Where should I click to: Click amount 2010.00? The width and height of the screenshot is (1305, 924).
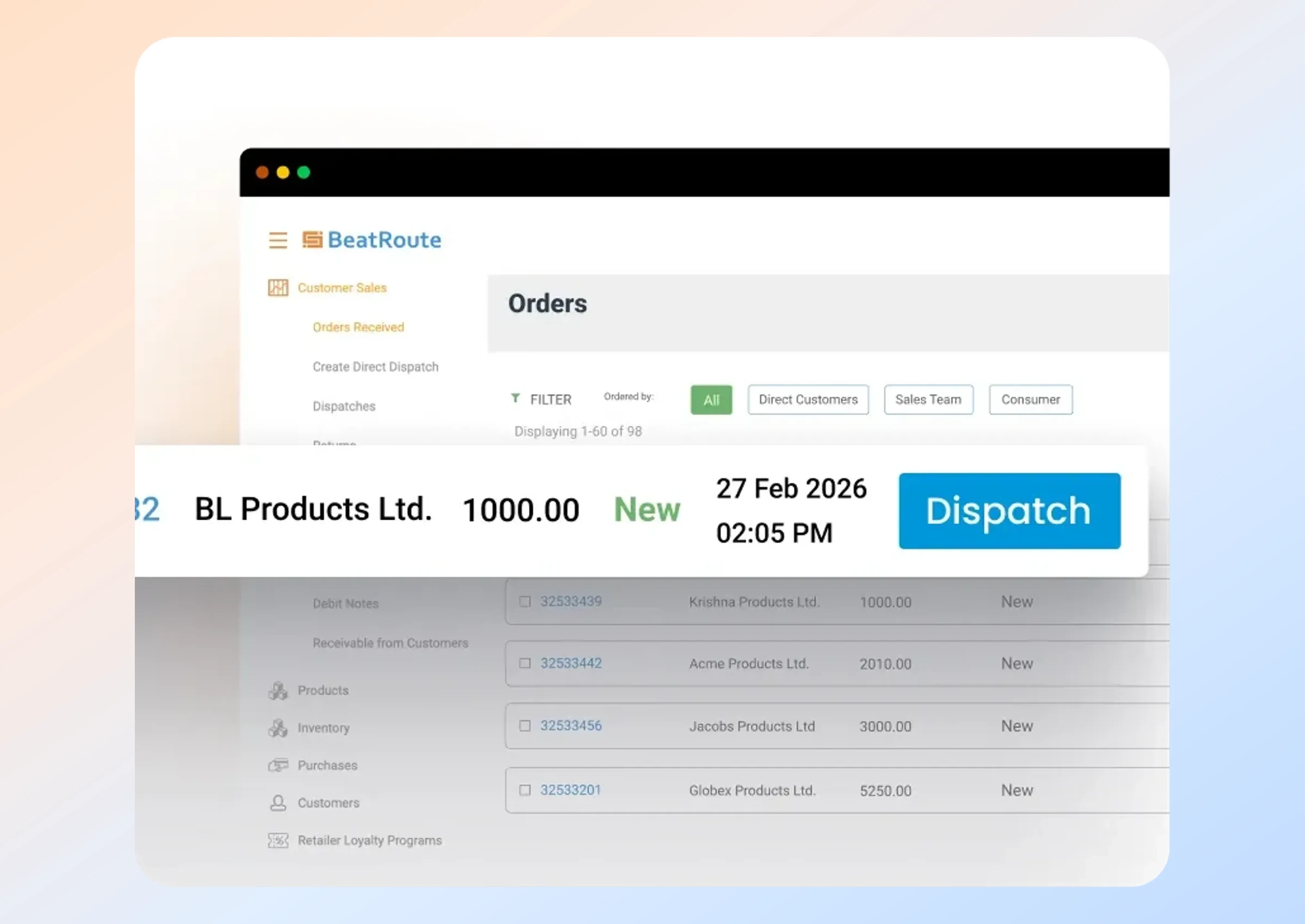coord(886,664)
